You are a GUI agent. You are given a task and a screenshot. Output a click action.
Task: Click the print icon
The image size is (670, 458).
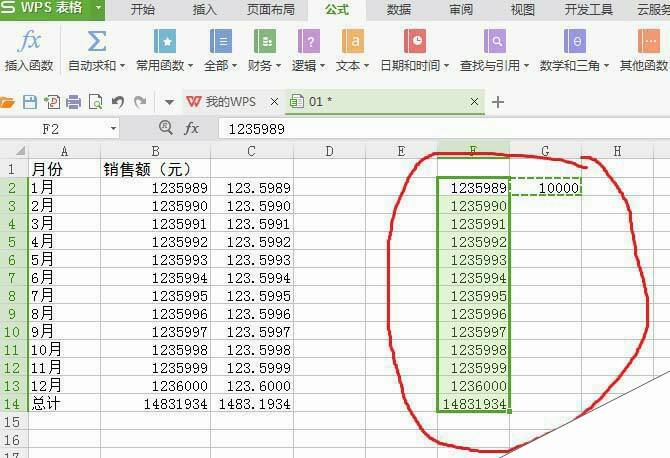(x=73, y=102)
